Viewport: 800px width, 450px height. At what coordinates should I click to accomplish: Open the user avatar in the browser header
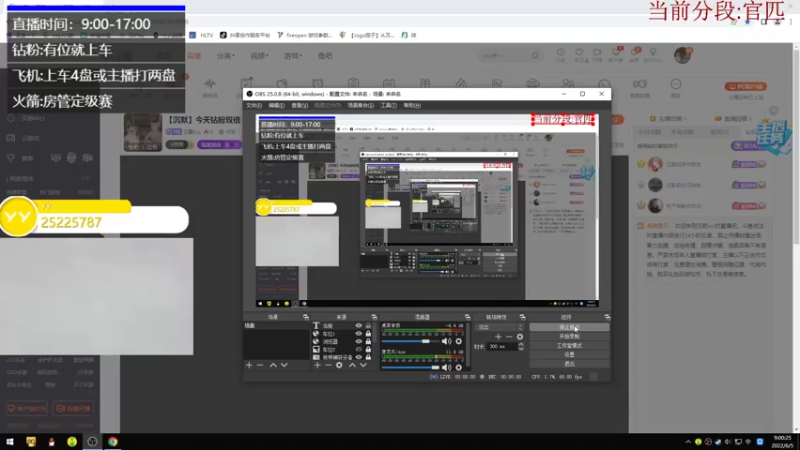[x=683, y=55]
